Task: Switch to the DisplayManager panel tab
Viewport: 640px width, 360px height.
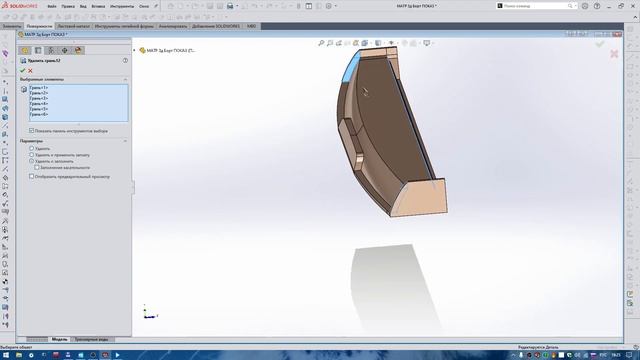Action: click(78, 50)
